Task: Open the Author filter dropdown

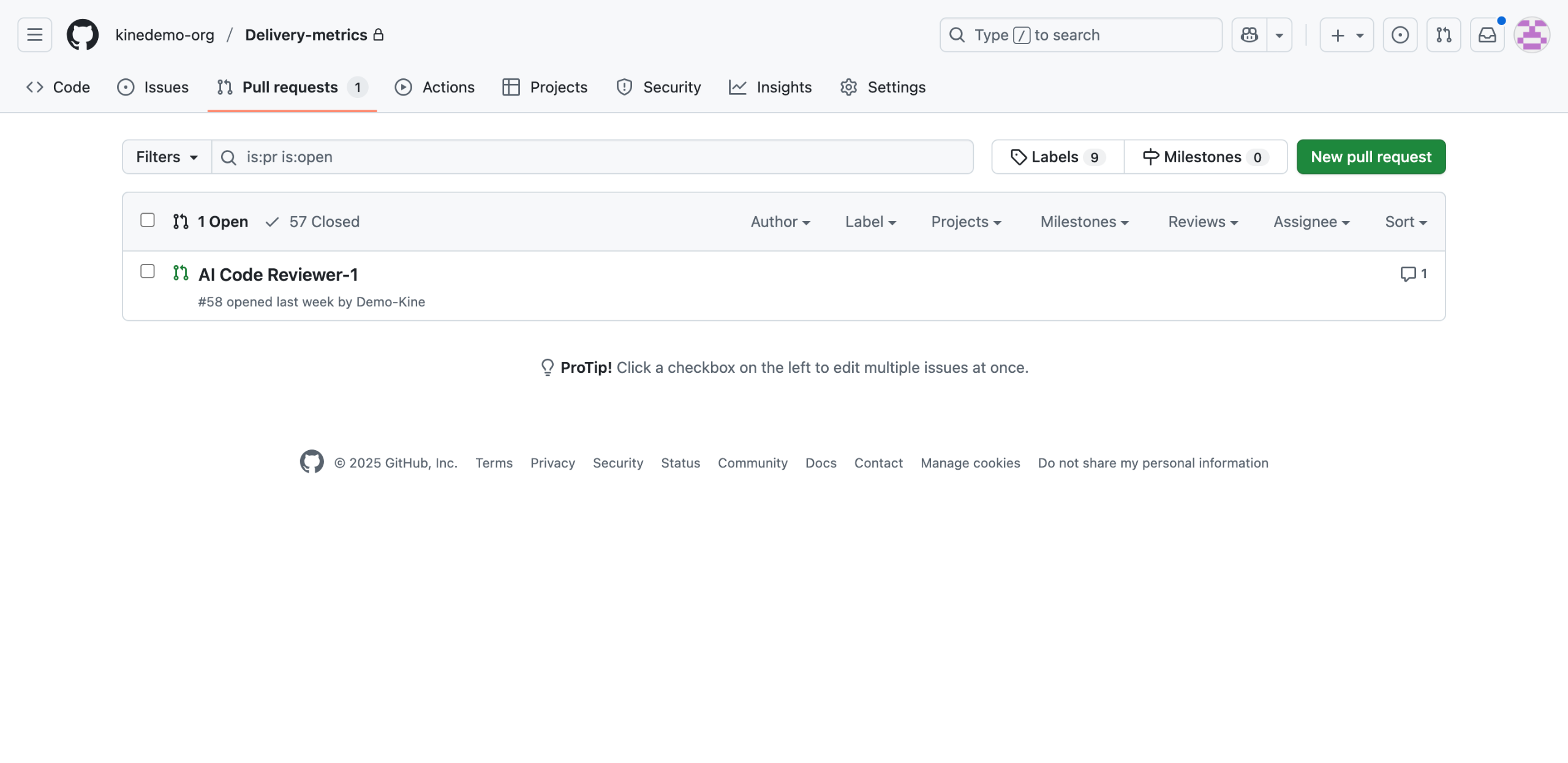Action: (x=780, y=222)
